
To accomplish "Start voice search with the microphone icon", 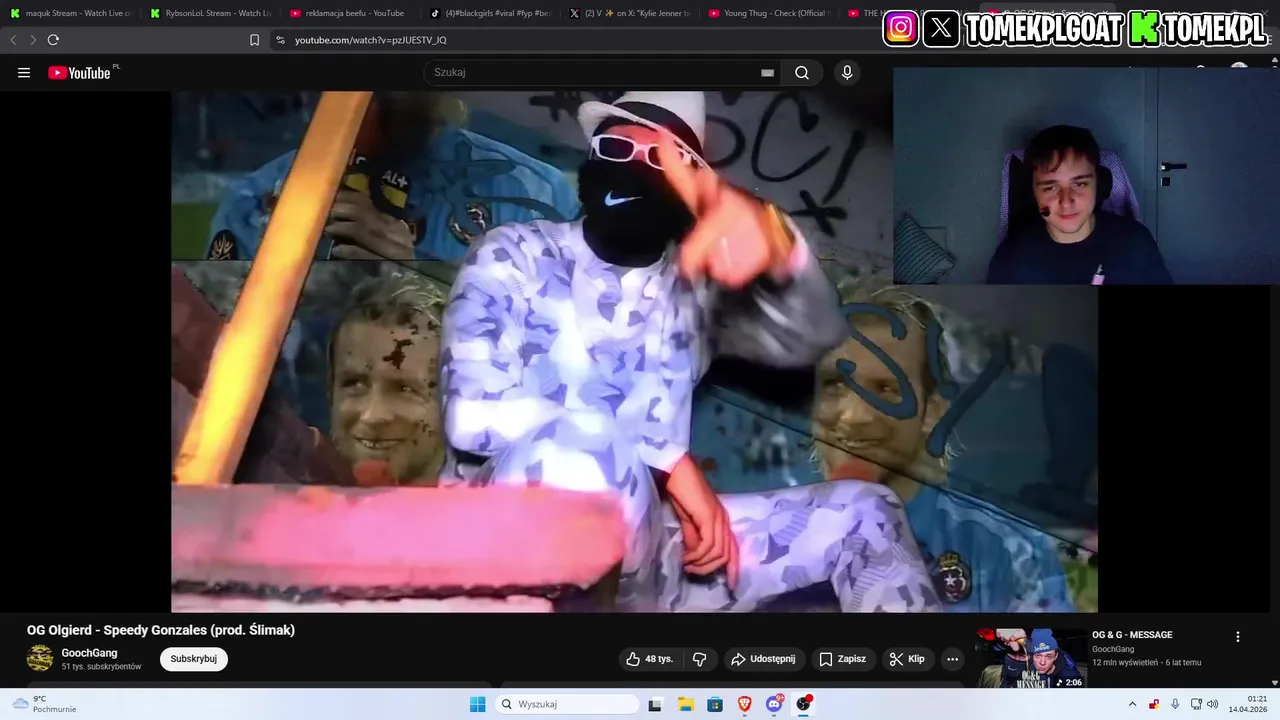I will point(847,72).
